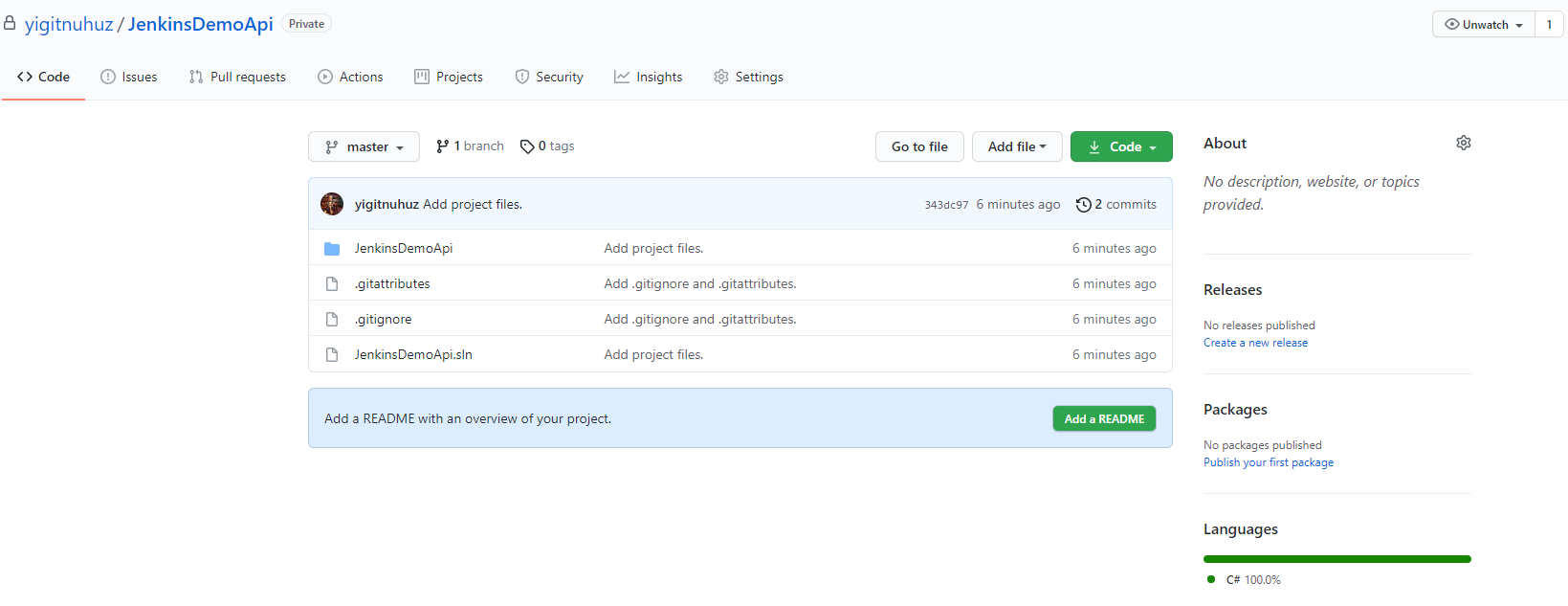
Task: View the 2 commits history link
Action: (x=1116, y=204)
